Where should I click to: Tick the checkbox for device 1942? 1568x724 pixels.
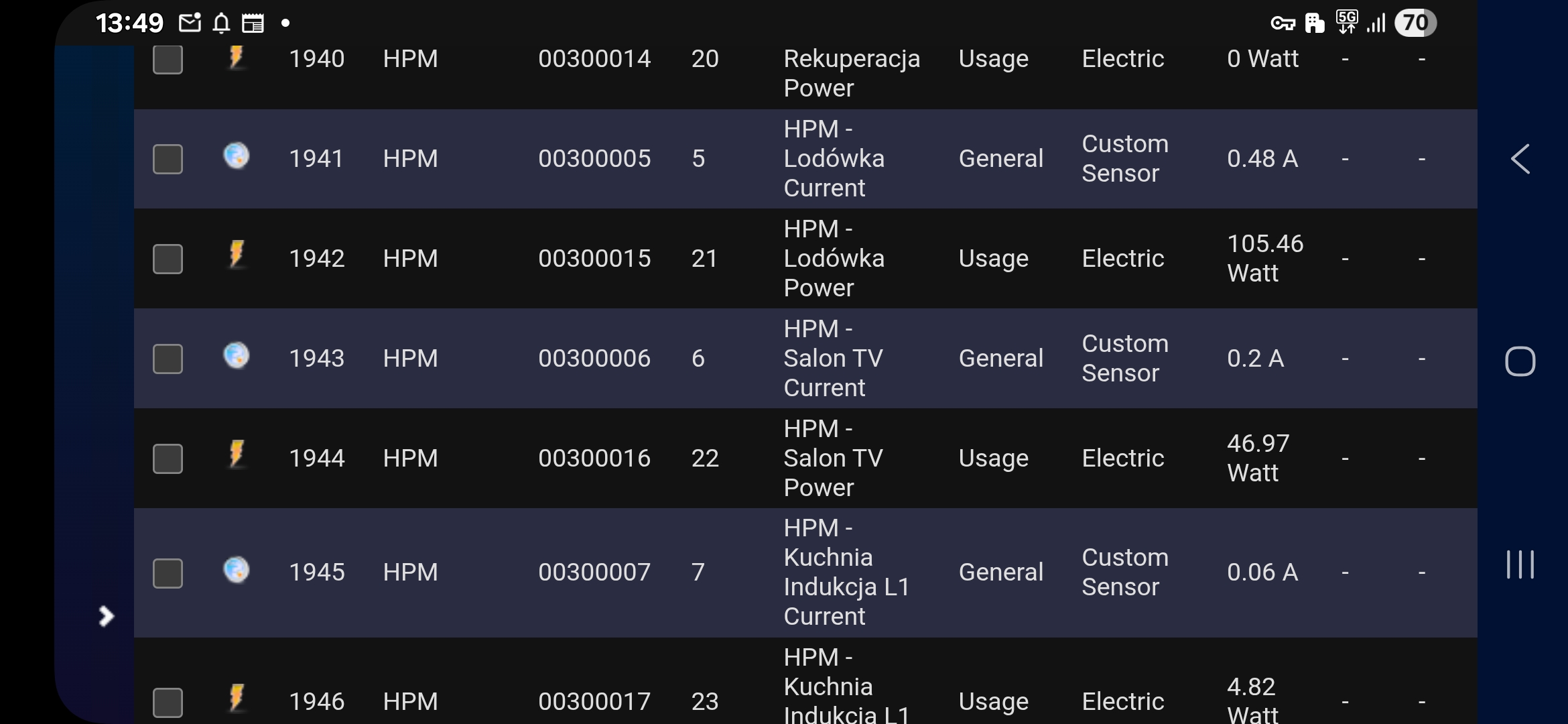(x=168, y=259)
